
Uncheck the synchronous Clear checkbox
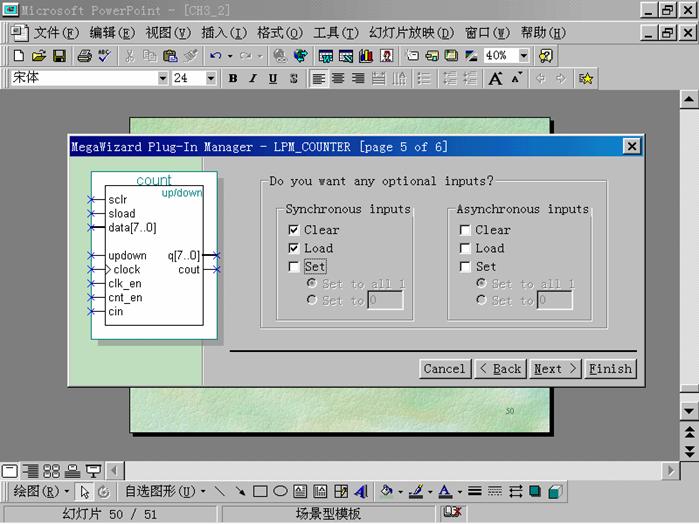293,230
